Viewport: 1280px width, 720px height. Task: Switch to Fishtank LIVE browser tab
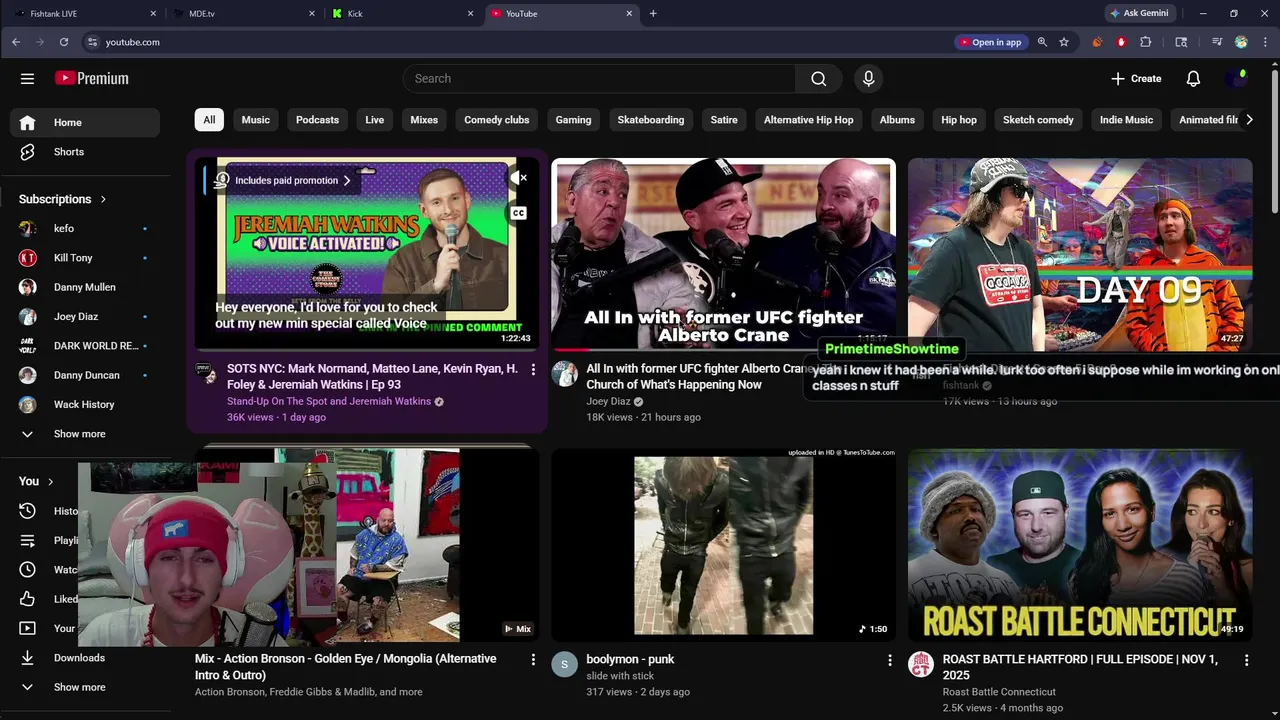click(84, 14)
